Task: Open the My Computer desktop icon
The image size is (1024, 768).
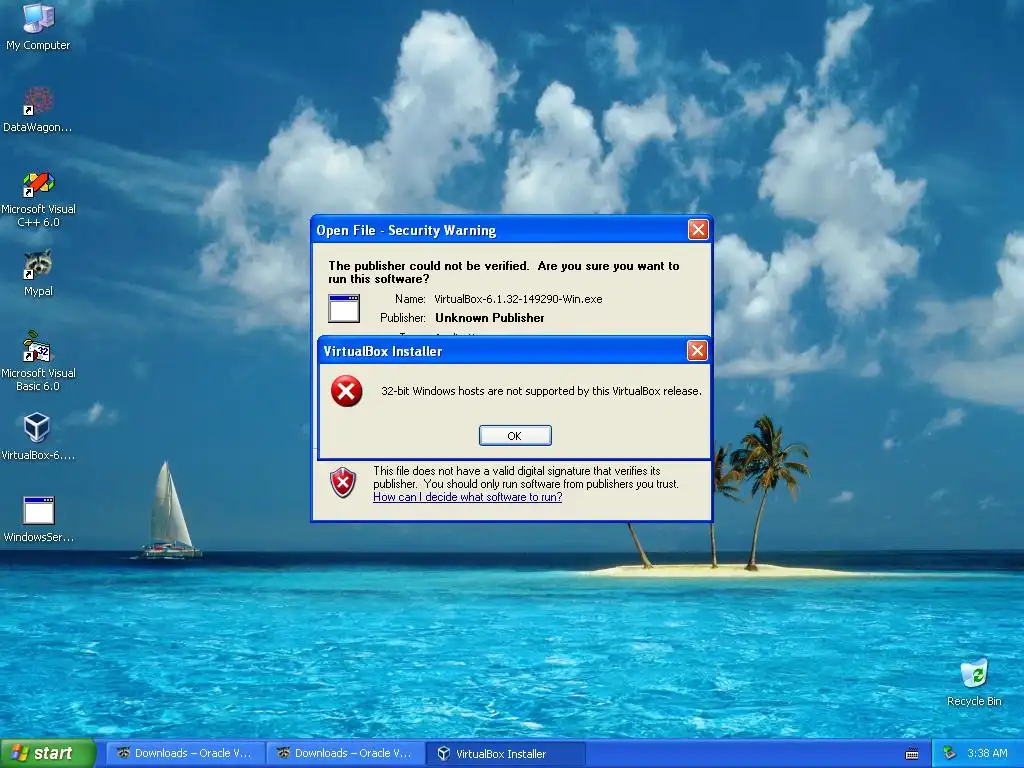Action: (38, 26)
